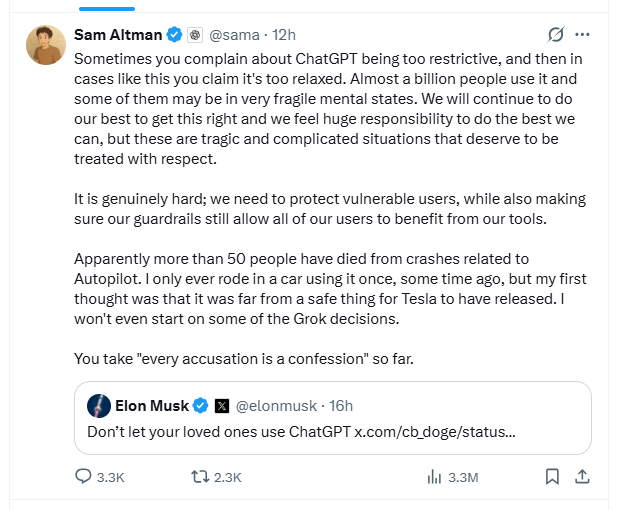Click the X affiliation badge beside Elon Musk

[221, 405]
